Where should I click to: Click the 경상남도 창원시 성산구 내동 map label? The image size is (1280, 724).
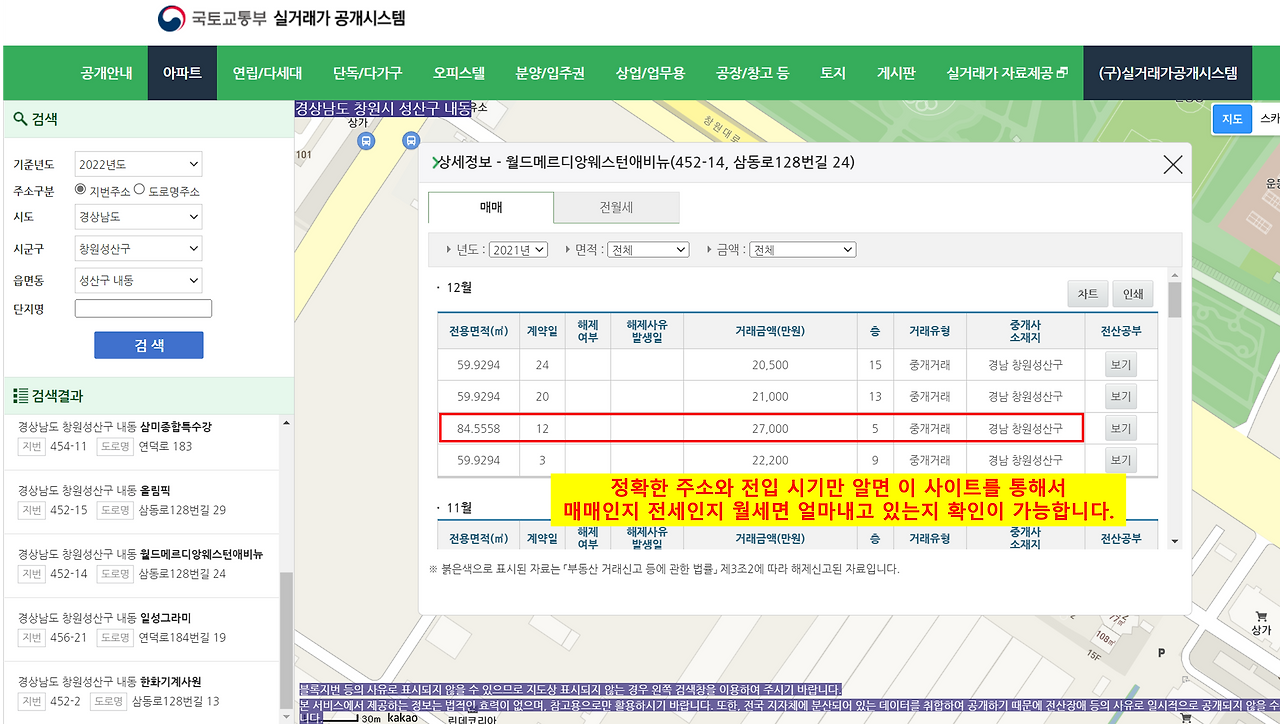pyautogui.click(x=382, y=109)
